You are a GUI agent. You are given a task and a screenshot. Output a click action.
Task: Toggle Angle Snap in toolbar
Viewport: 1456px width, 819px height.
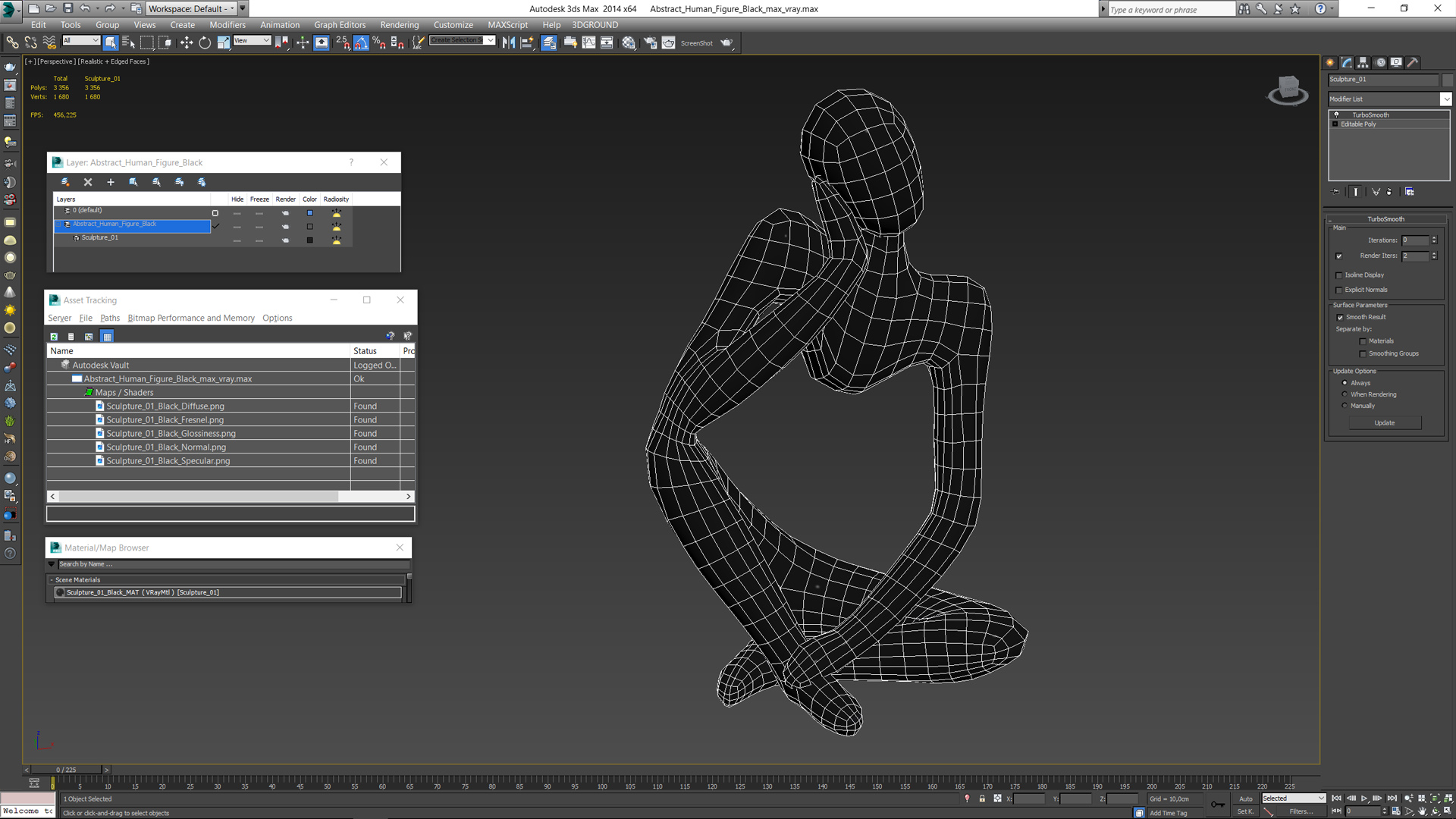[x=361, y=42]
